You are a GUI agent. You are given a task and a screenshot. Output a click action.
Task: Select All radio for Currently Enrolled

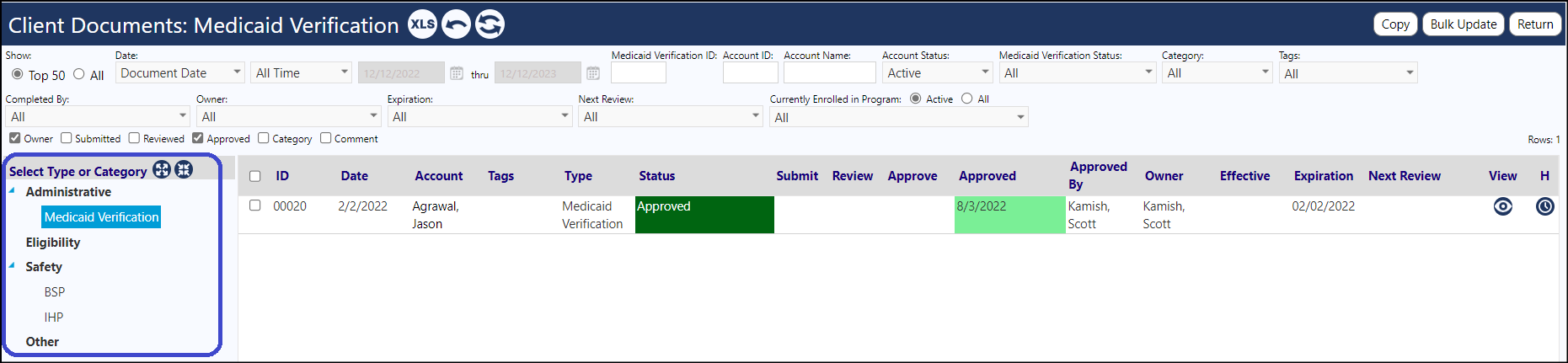(967, 99)
